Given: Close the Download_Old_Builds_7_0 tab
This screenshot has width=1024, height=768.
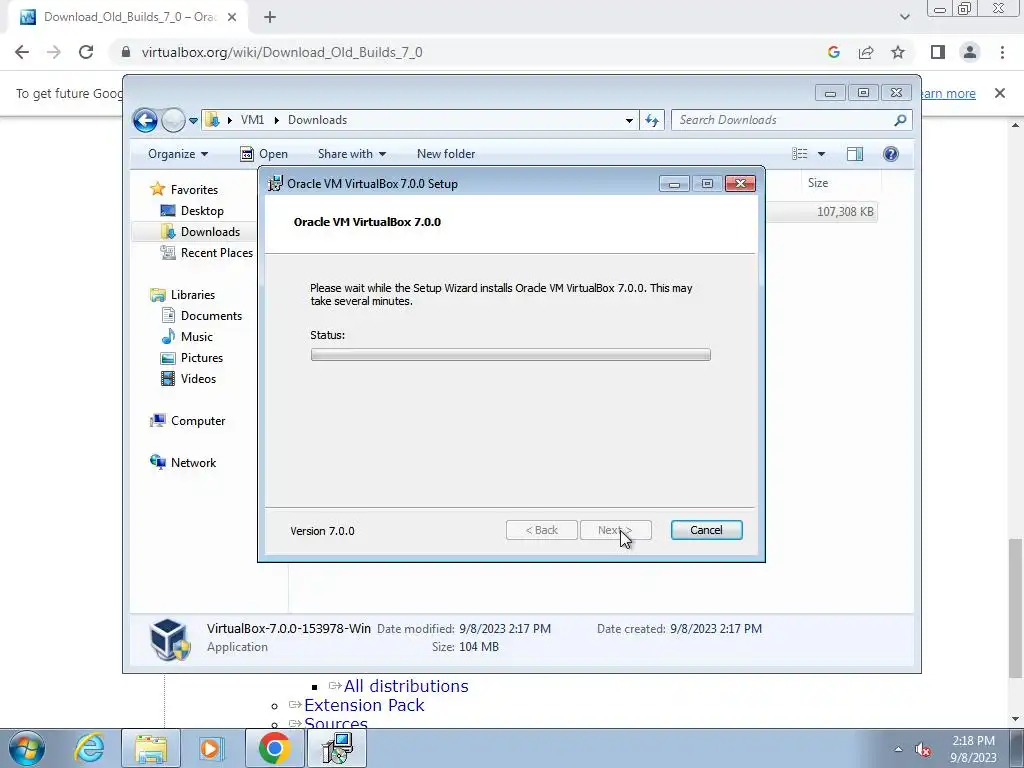Looking at the screenshot, I should (232, 18).
